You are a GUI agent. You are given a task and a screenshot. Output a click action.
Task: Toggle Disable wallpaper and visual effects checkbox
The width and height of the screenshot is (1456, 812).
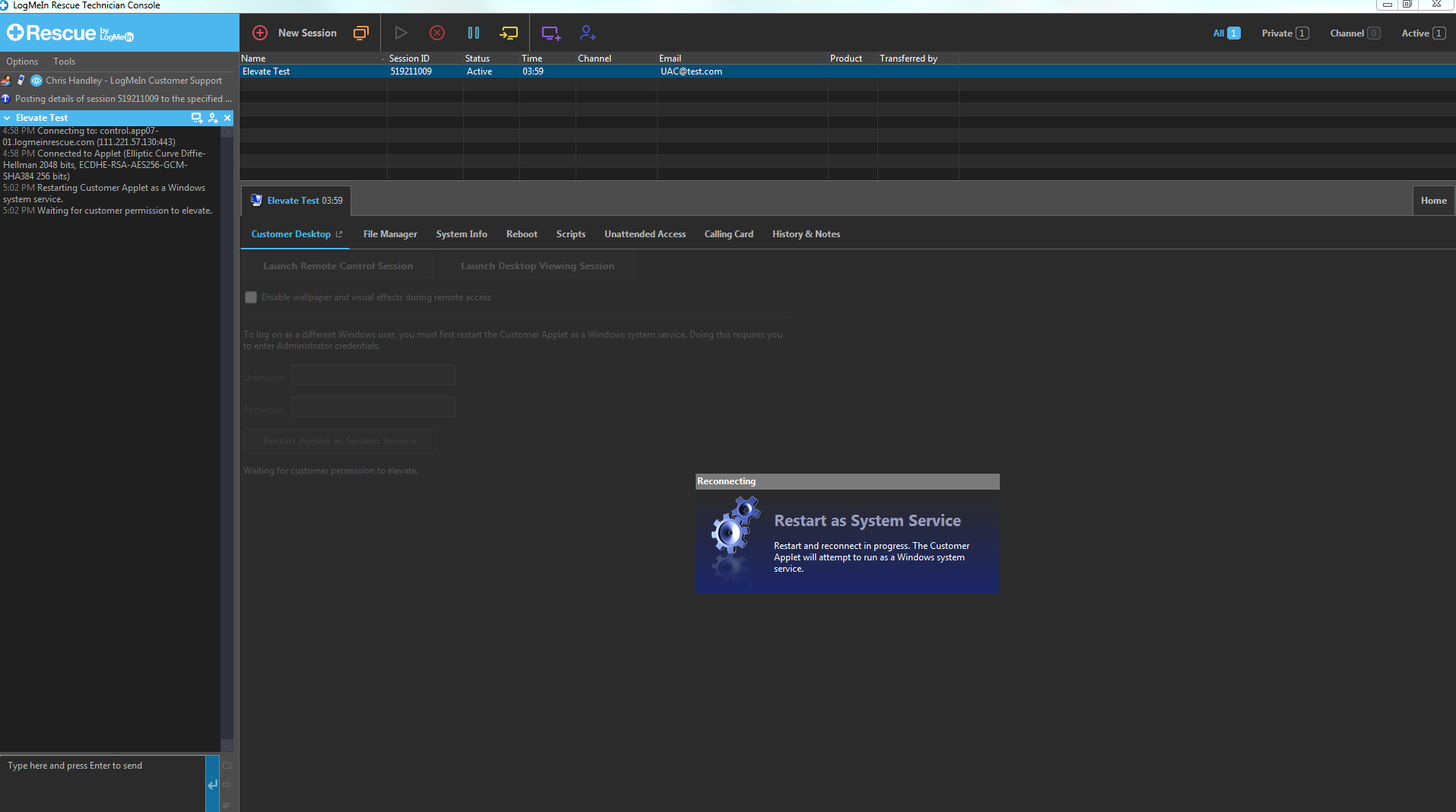pos(251,297)
